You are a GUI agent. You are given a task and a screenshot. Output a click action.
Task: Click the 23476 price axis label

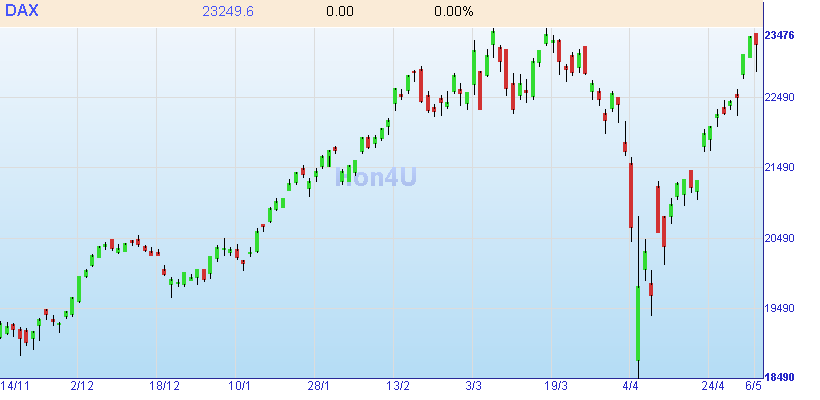(780, 35)
